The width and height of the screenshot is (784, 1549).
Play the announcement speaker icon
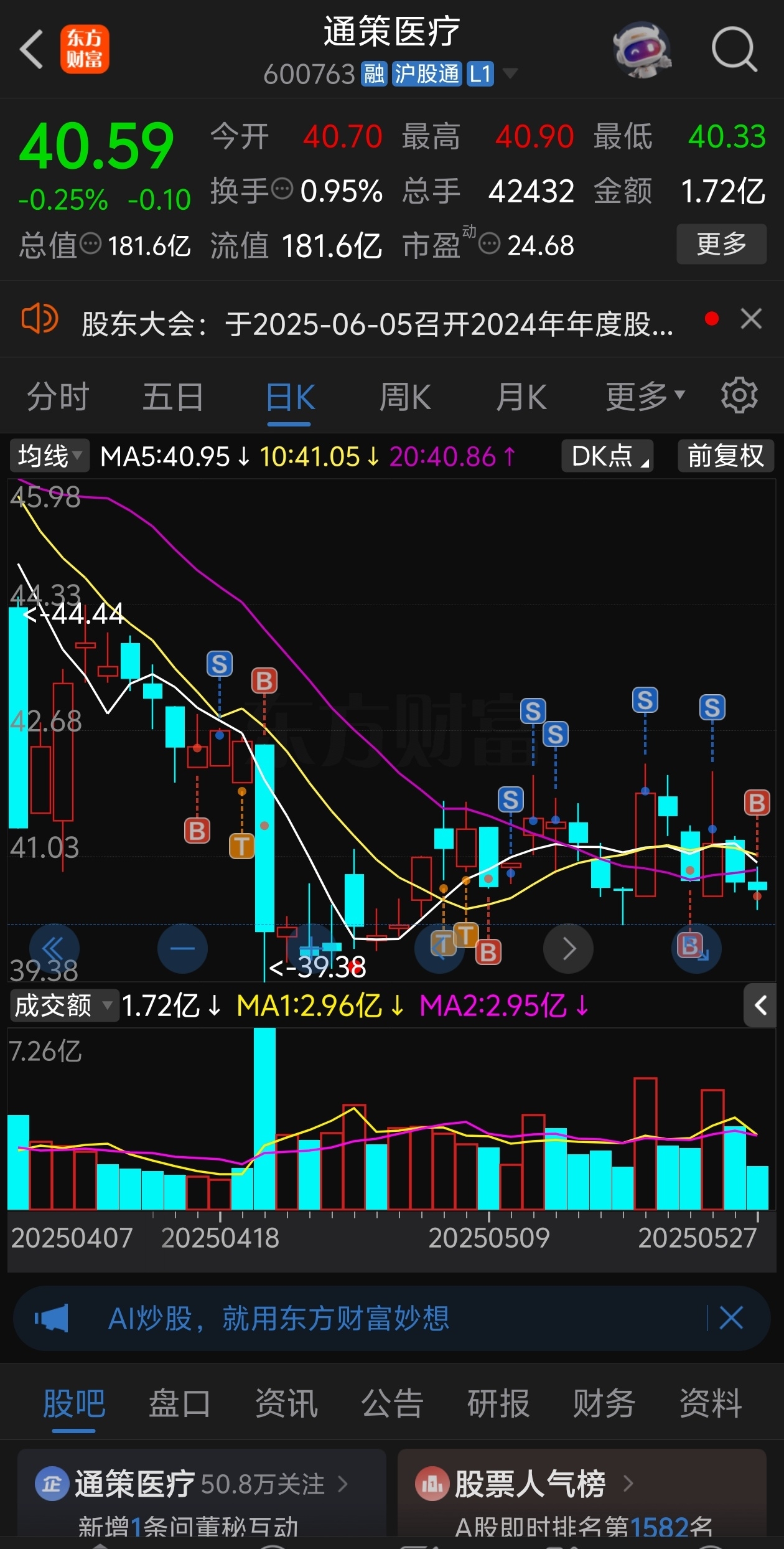coord(39,319)
